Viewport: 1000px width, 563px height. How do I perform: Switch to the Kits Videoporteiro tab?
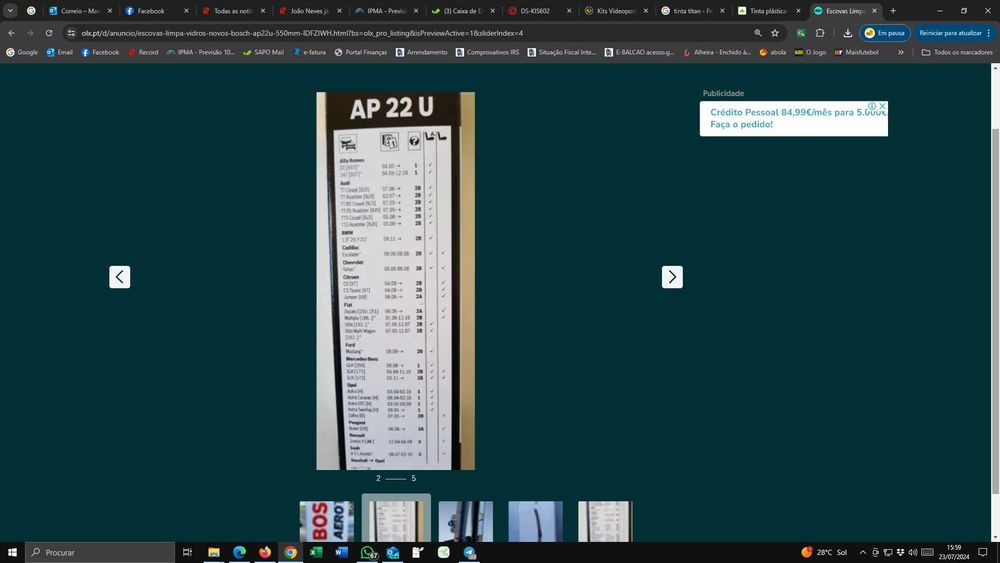coord(615,11)
